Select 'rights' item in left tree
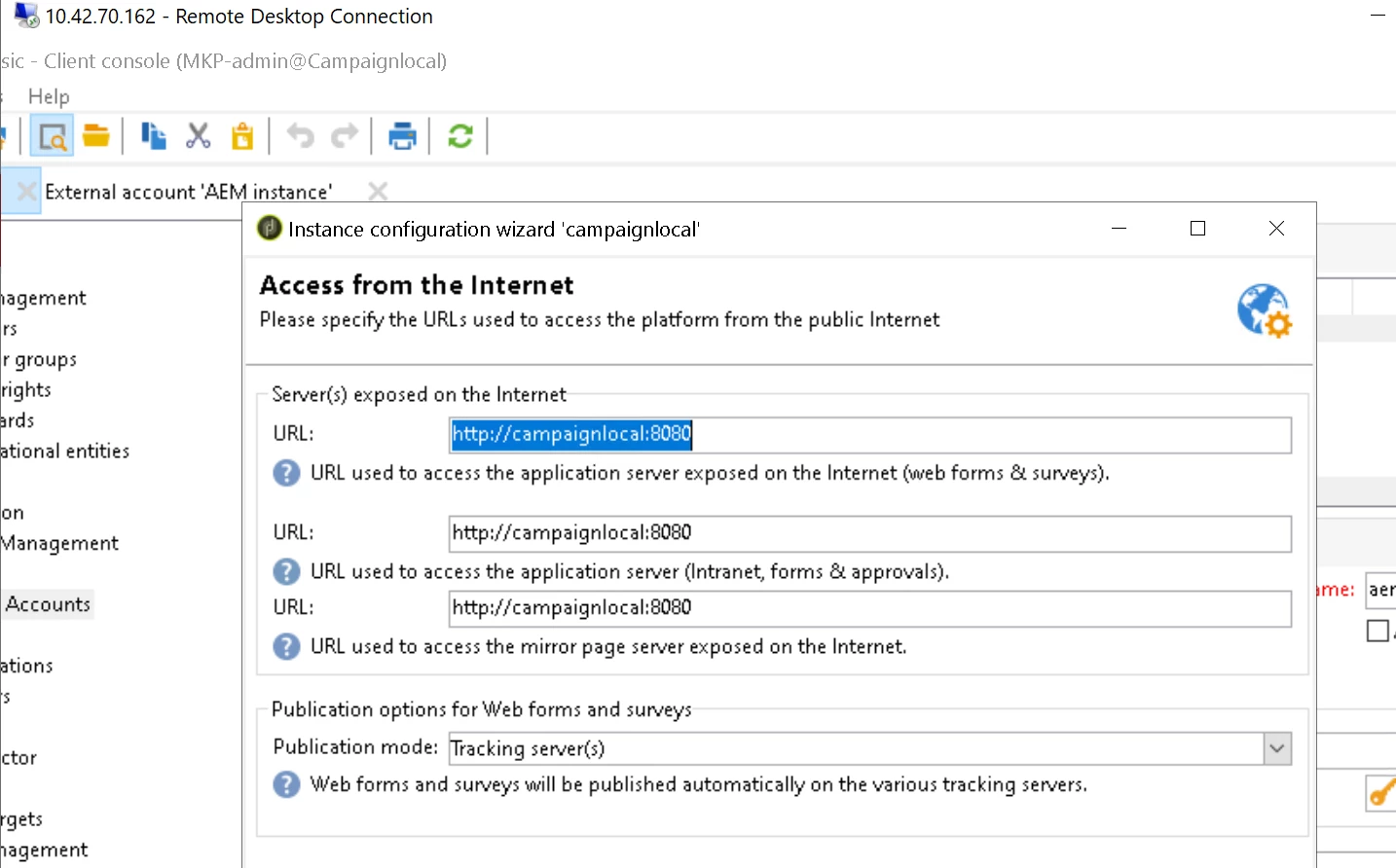1396x868 pixels. pyautogui.click(x=26, y=389)
